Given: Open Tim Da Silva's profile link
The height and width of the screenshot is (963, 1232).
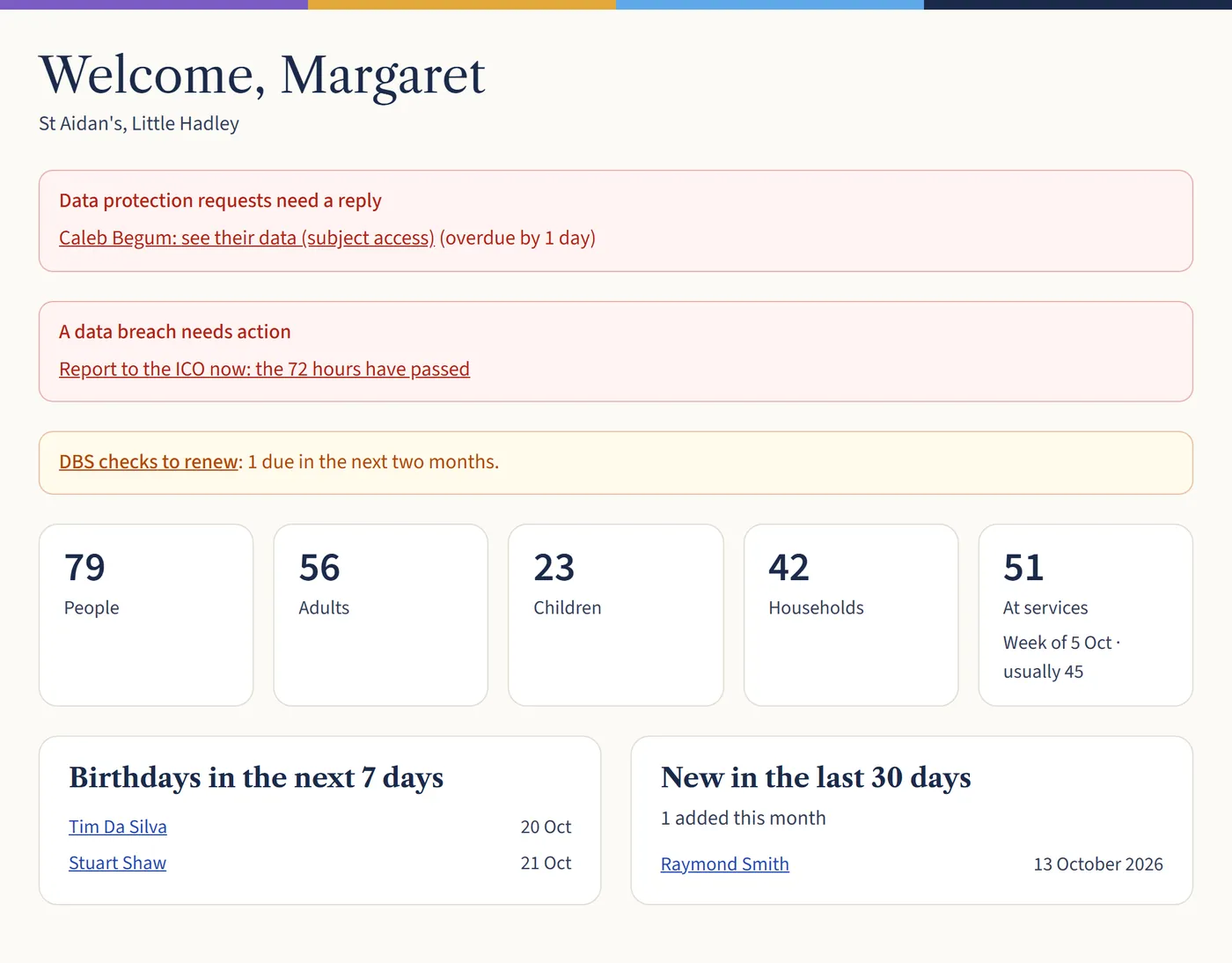Looking at the screenshot, I should click(x=118, y=827).
